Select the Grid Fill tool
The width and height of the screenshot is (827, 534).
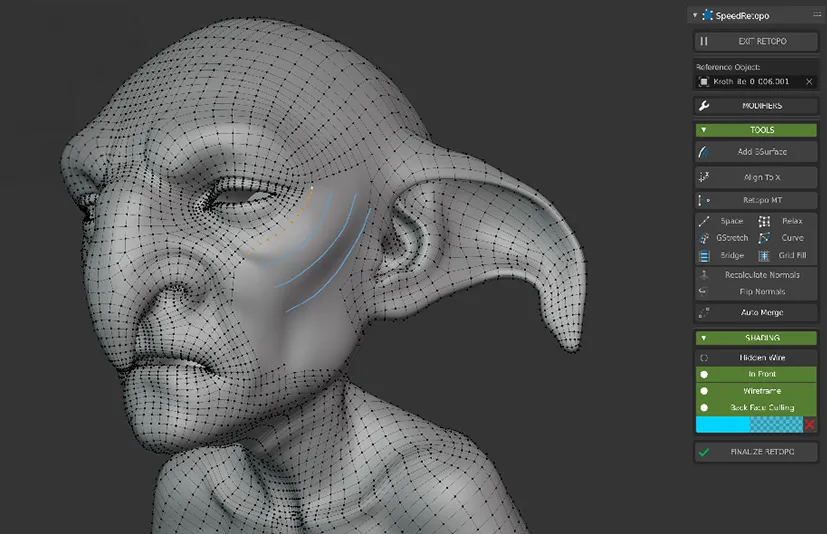point(786,255)
